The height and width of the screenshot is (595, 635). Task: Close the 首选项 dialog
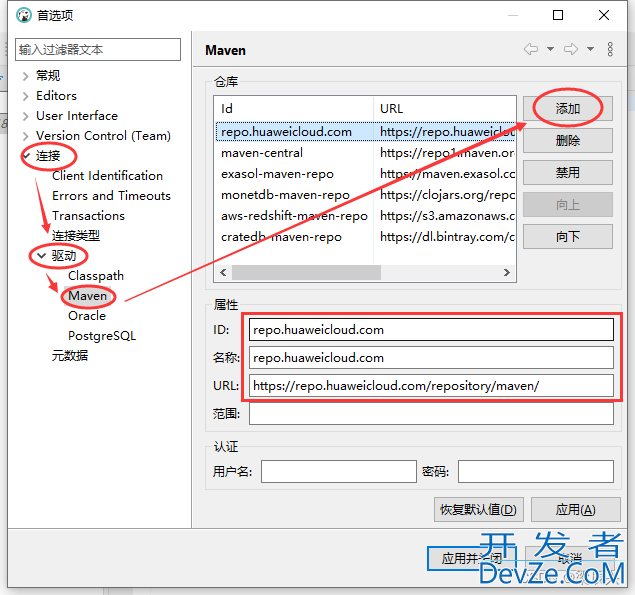(x=604, y=15)
